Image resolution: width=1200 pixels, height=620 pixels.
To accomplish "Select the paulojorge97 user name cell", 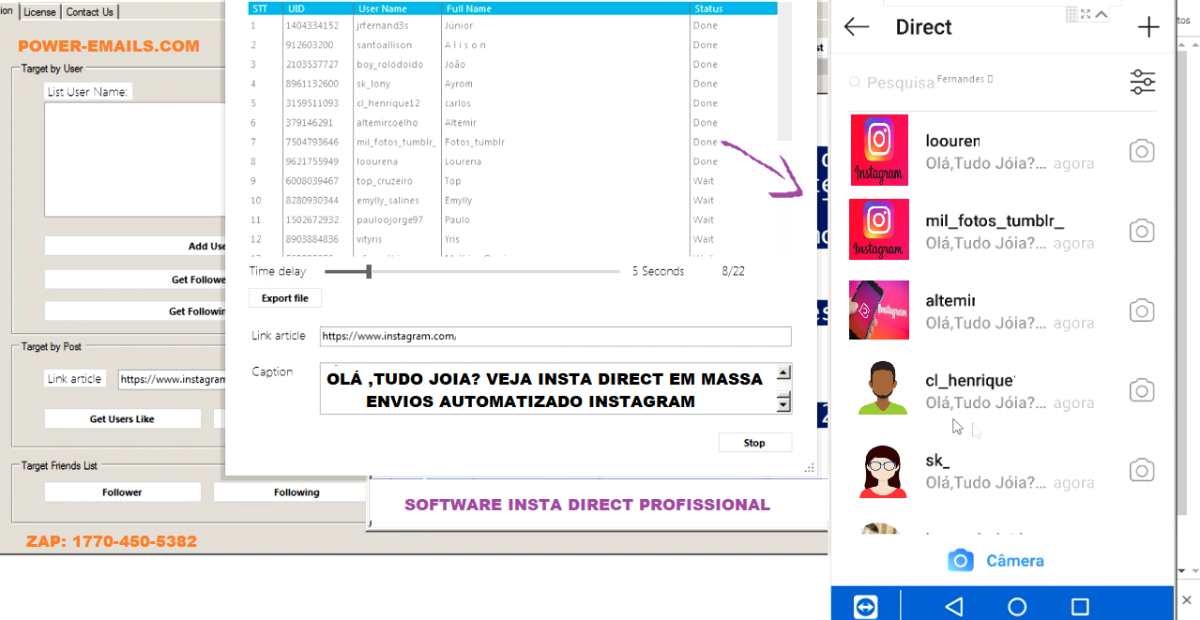I will pos(389,220).
